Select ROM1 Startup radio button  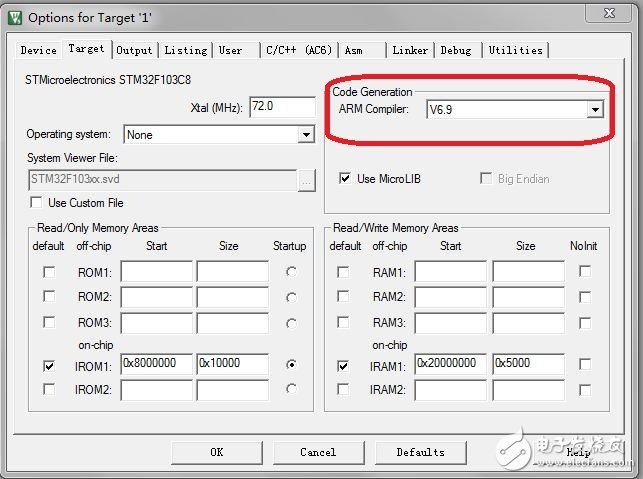pyautogui.click(x=291, y=271)
